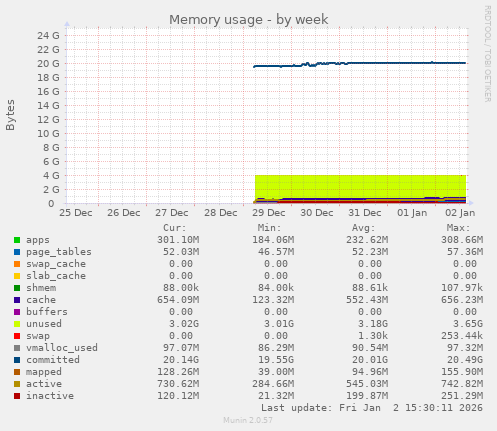Click the lime unused legend swatch

click(x=17, y=324)
